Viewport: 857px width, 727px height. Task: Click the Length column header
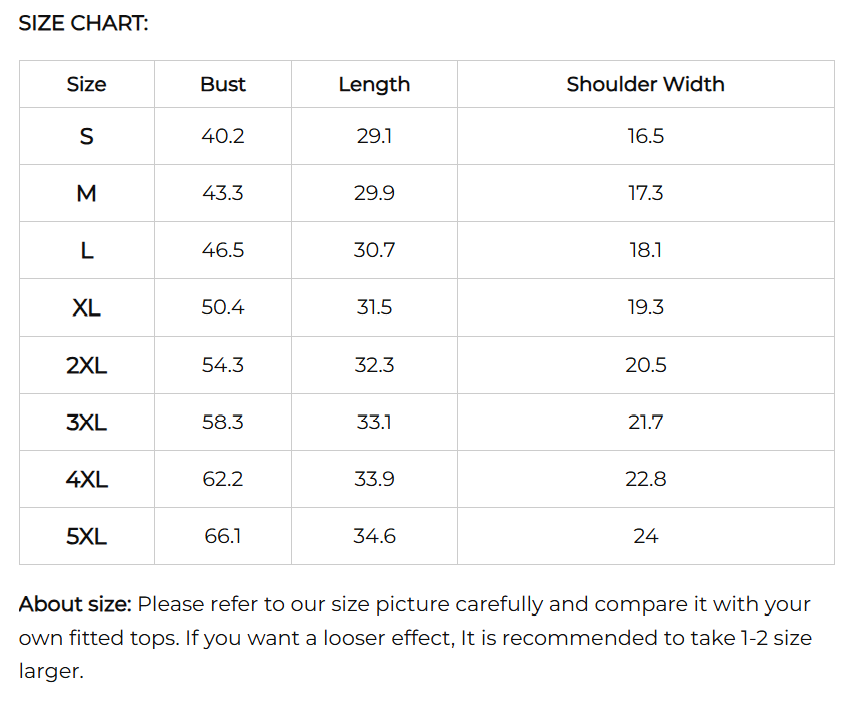(x=374, y=85)
